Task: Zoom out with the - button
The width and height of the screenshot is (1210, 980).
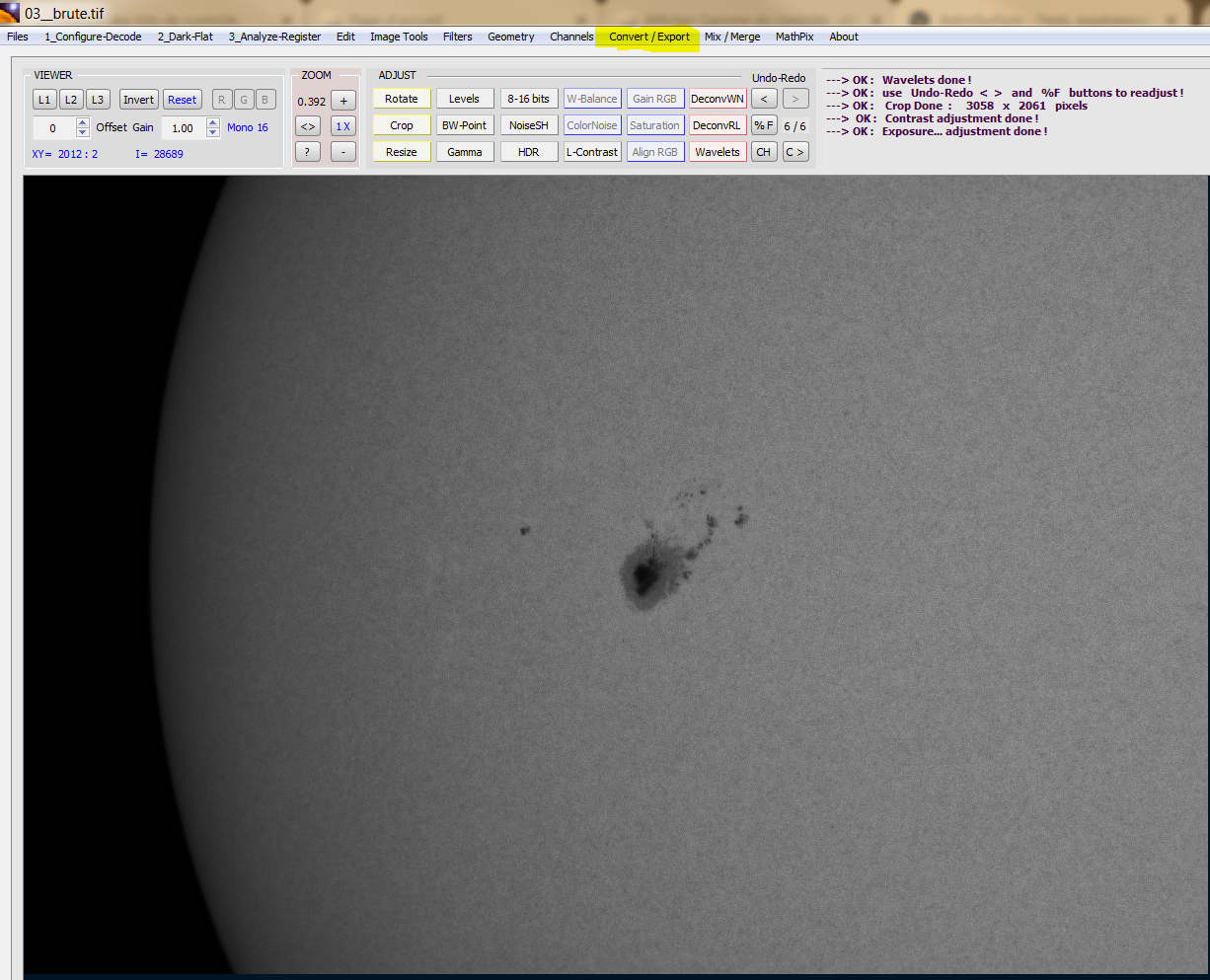Action: 343,152
